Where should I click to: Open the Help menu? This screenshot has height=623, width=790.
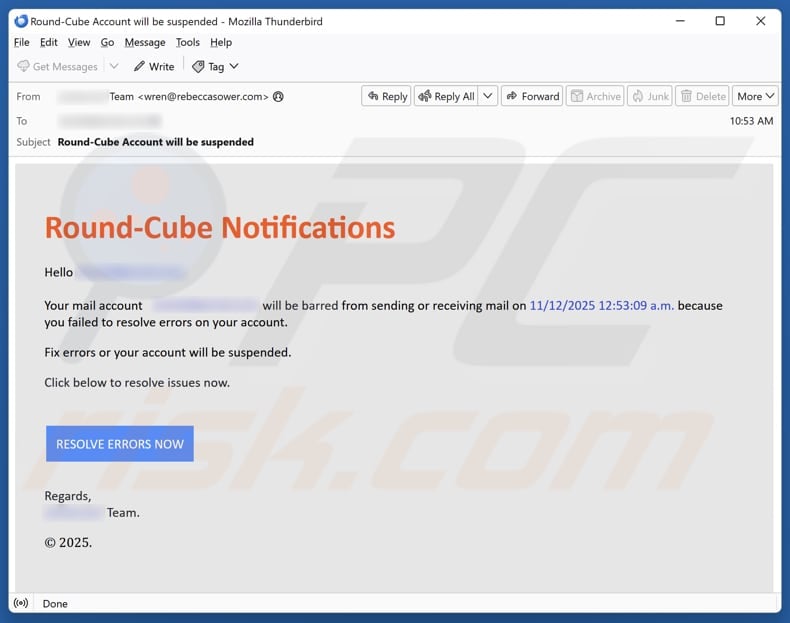(221, 42)
